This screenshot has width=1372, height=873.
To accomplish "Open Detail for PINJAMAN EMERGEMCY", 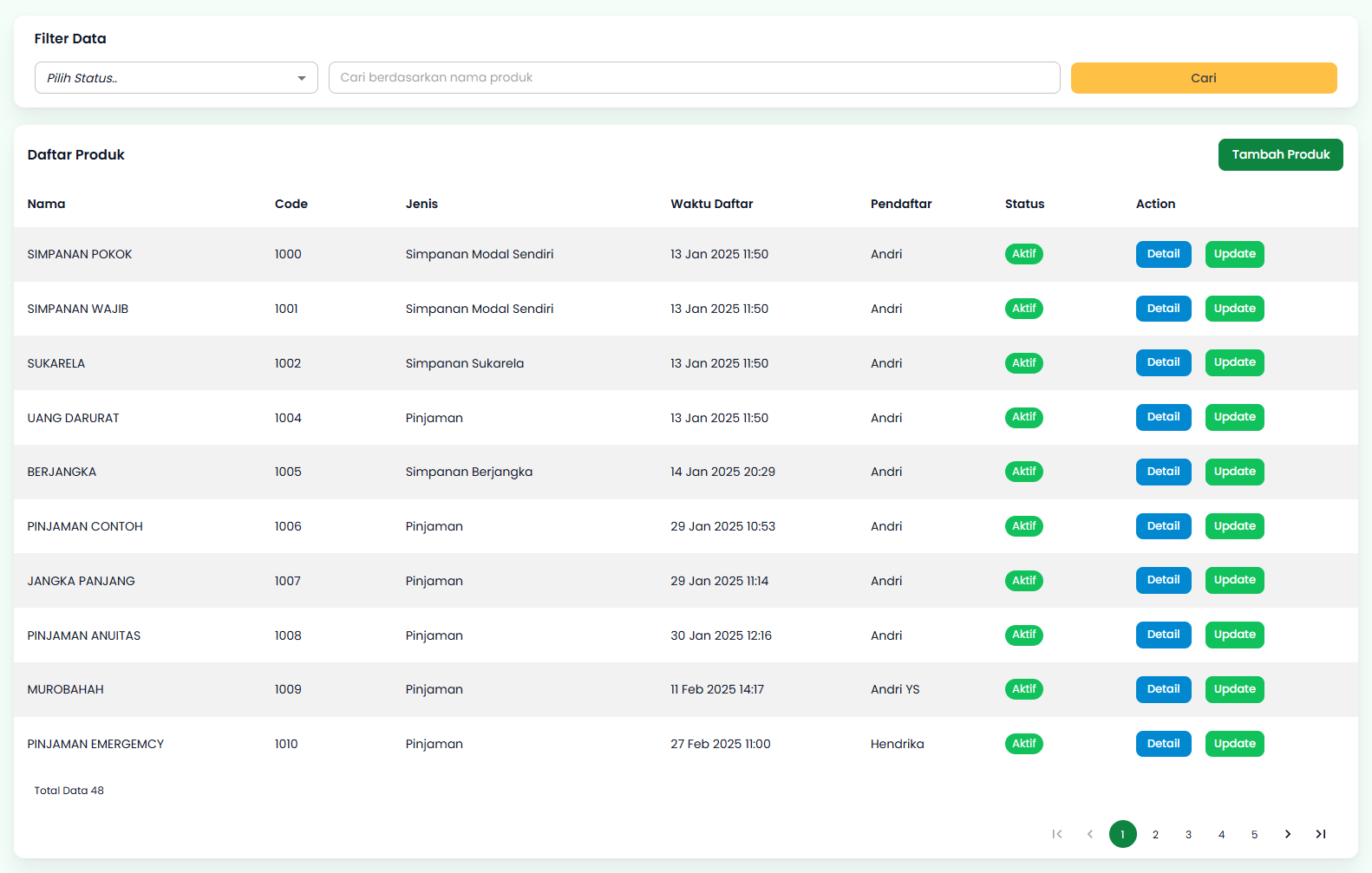I will point(1163,744).
